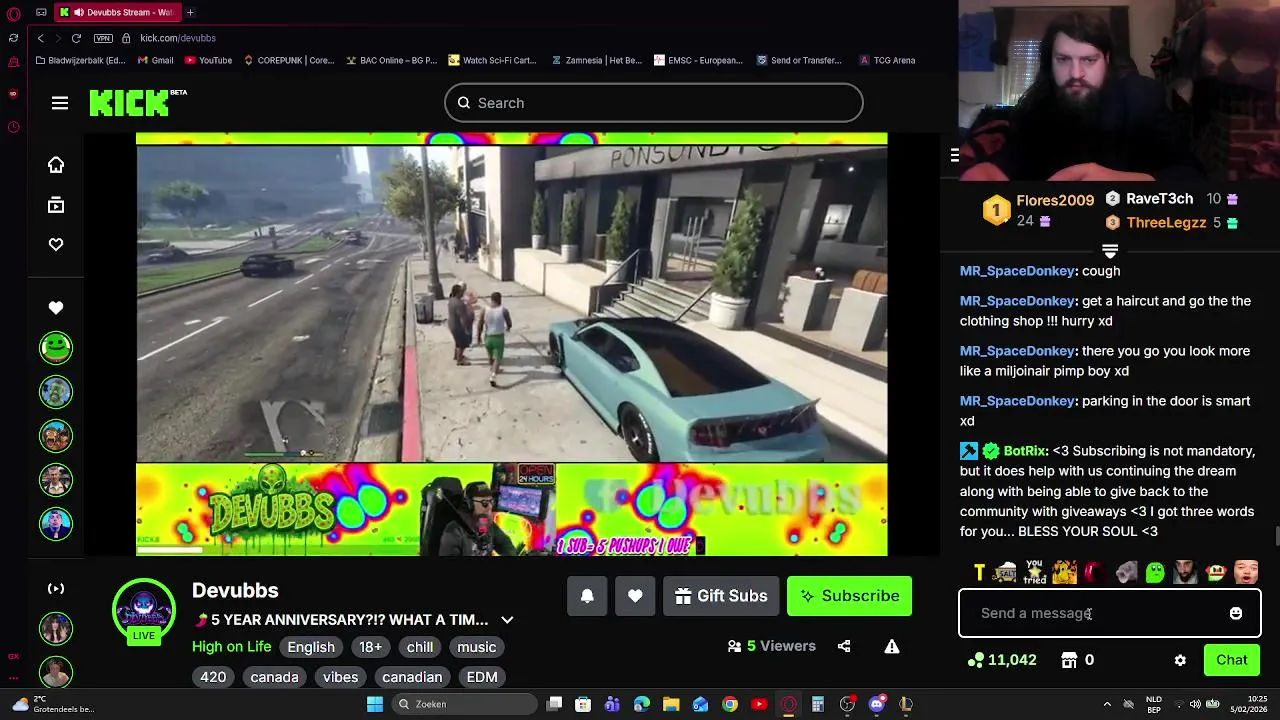Click the Send a message chat box
The width and height of the screenshot is (1280, 720).
[1110, 613]
